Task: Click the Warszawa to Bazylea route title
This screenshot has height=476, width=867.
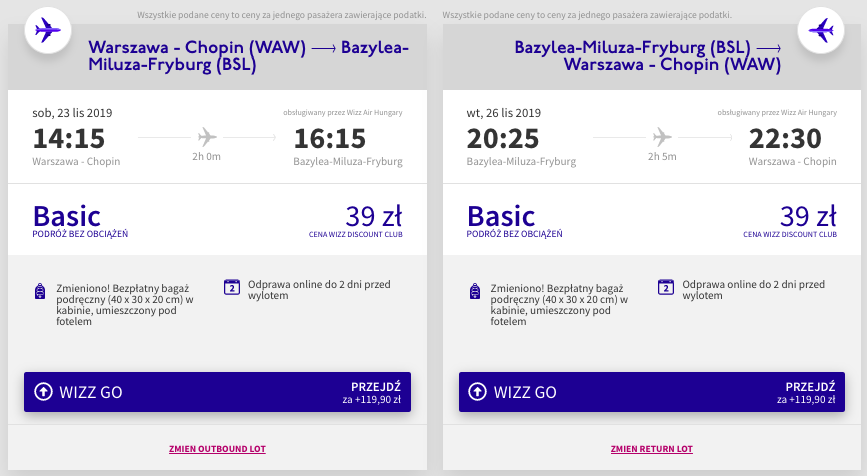Action: (x=249, y=56)
